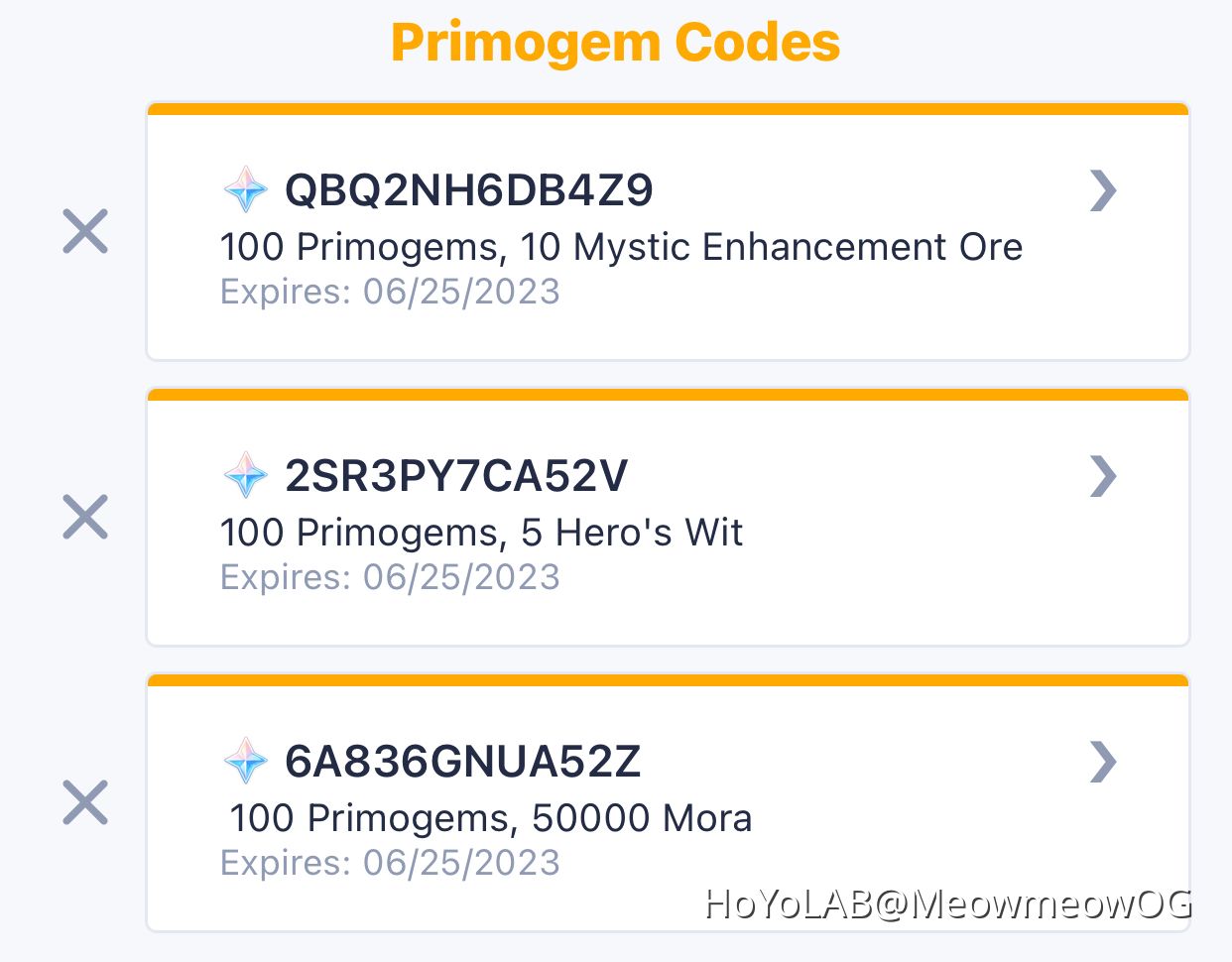This screenshot has height=962, width=1232.
Task: Click the X beside the 50000 Mora reward card
Action: click(x=84, y=800)
